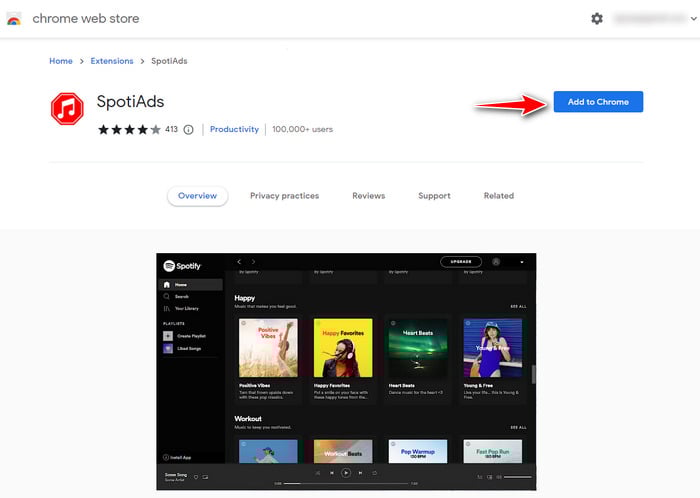Screen dimensions: 700x498
Task: Open Your Library in Spotify sidebar
Action: coord(181,308)
